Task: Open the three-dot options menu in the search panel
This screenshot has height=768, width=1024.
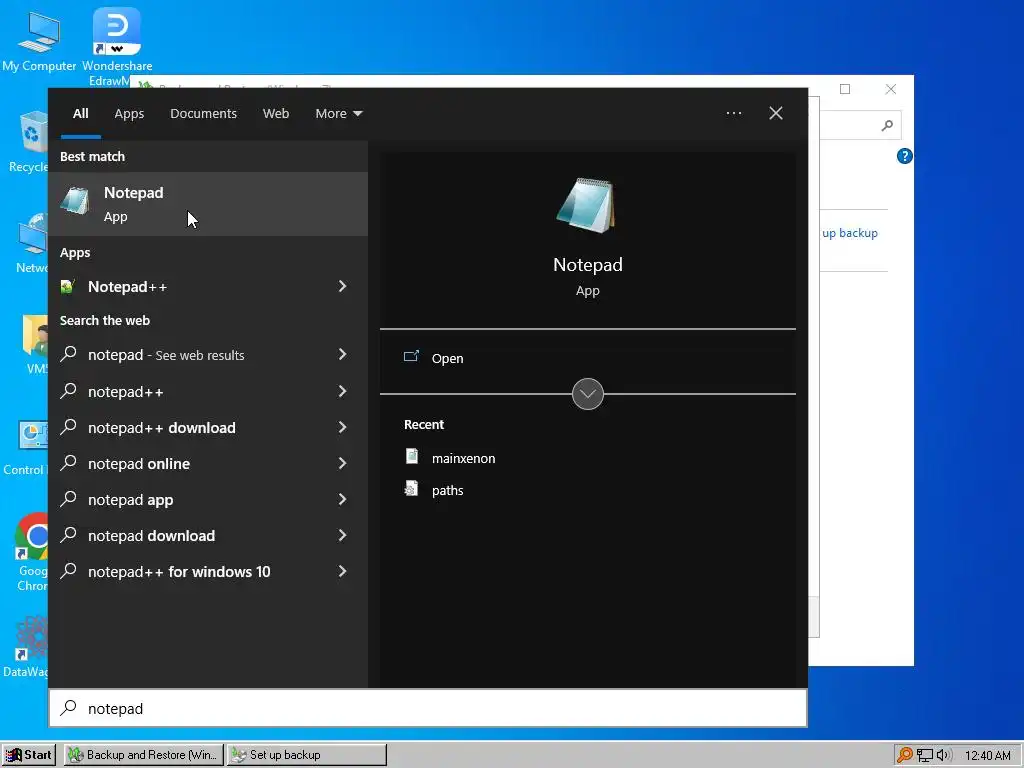Action: 734,113
